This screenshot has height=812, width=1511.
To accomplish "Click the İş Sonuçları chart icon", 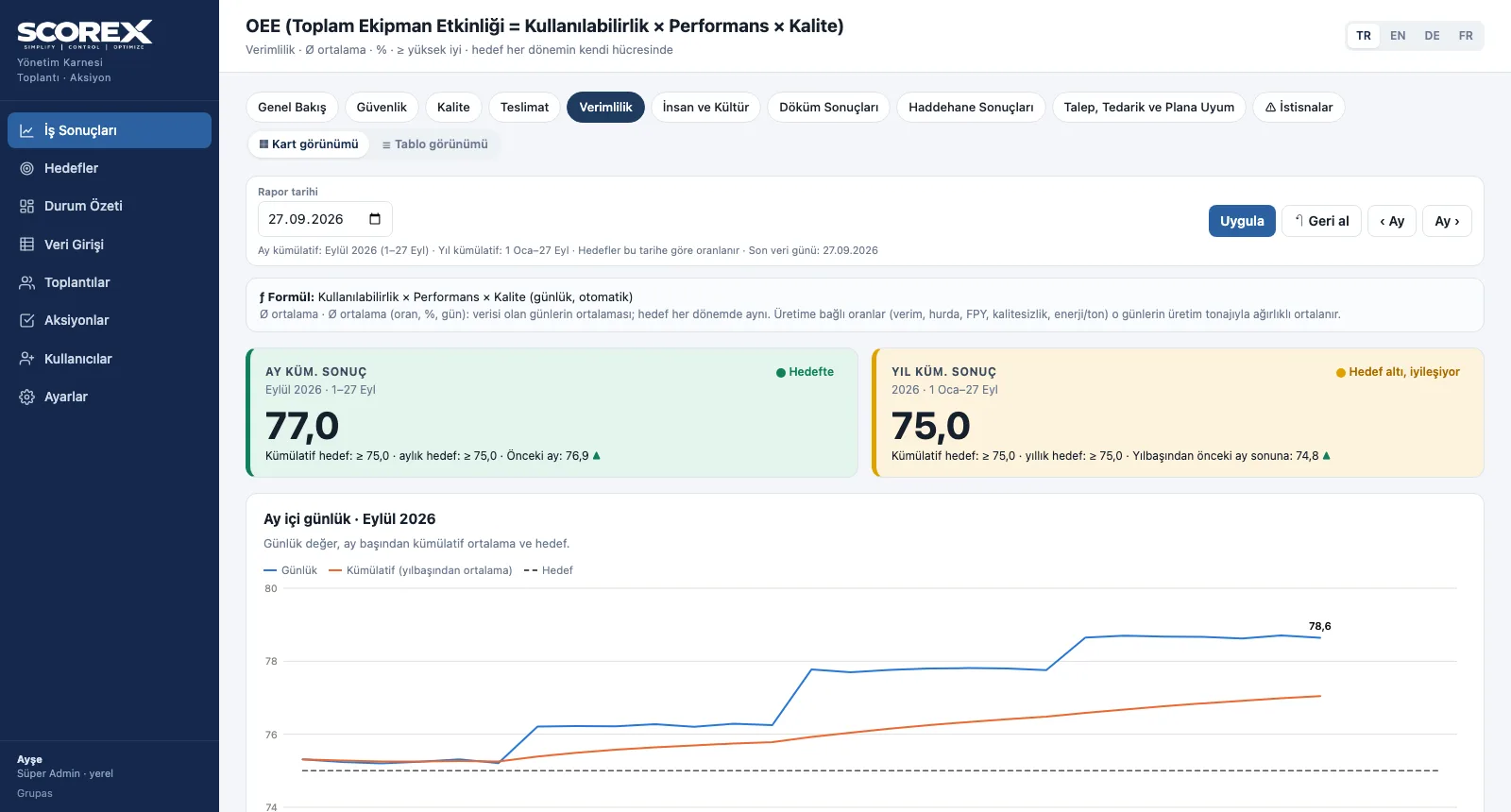I will coord(27,130).
